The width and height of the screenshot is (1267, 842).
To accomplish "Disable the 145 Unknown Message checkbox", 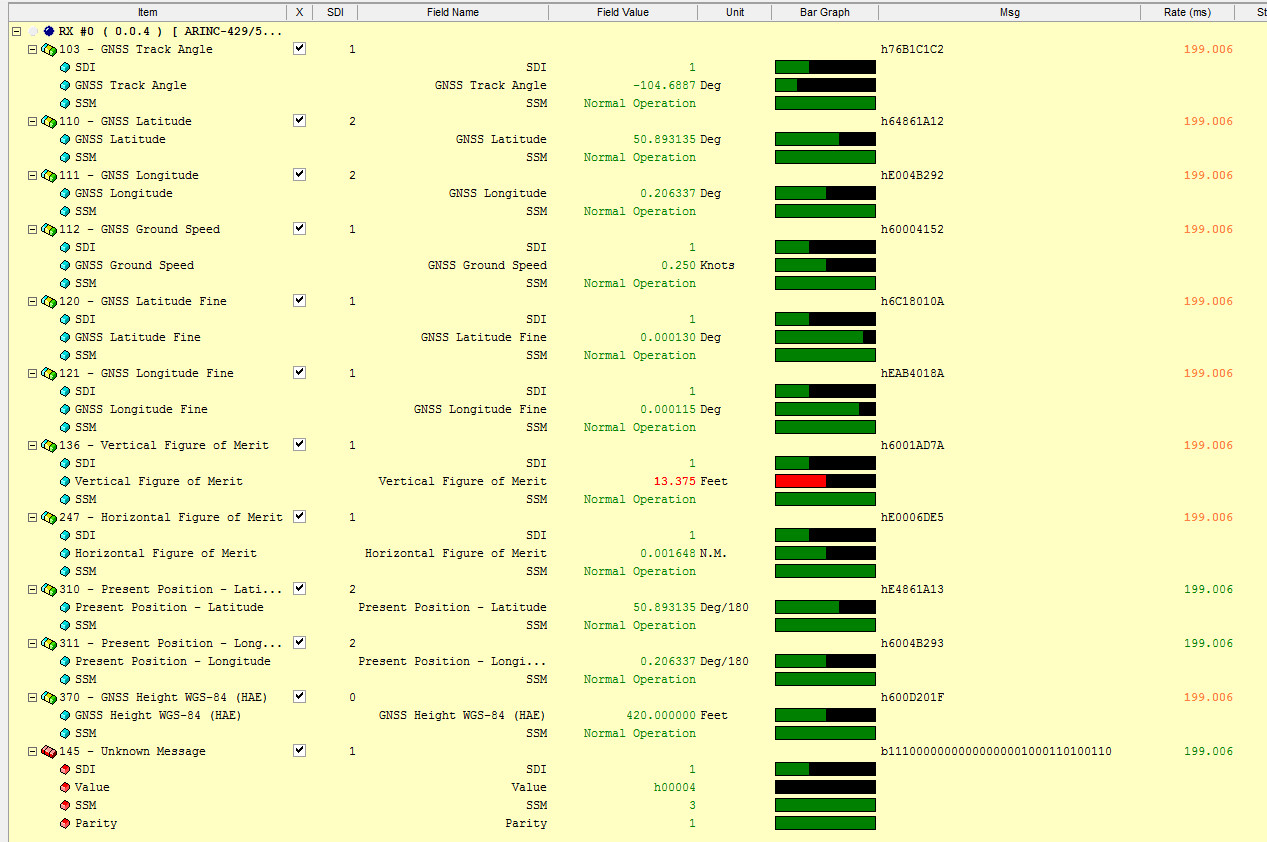I will pyautogui.click(x=299, y=750).
